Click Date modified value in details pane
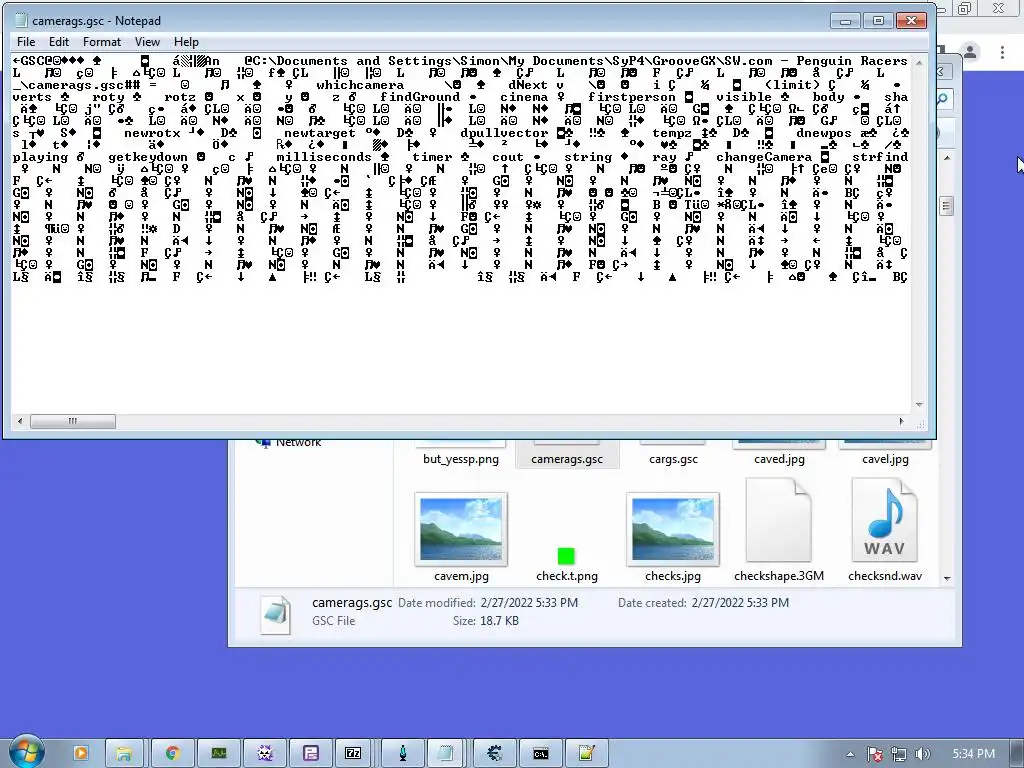 pos(529,603)
